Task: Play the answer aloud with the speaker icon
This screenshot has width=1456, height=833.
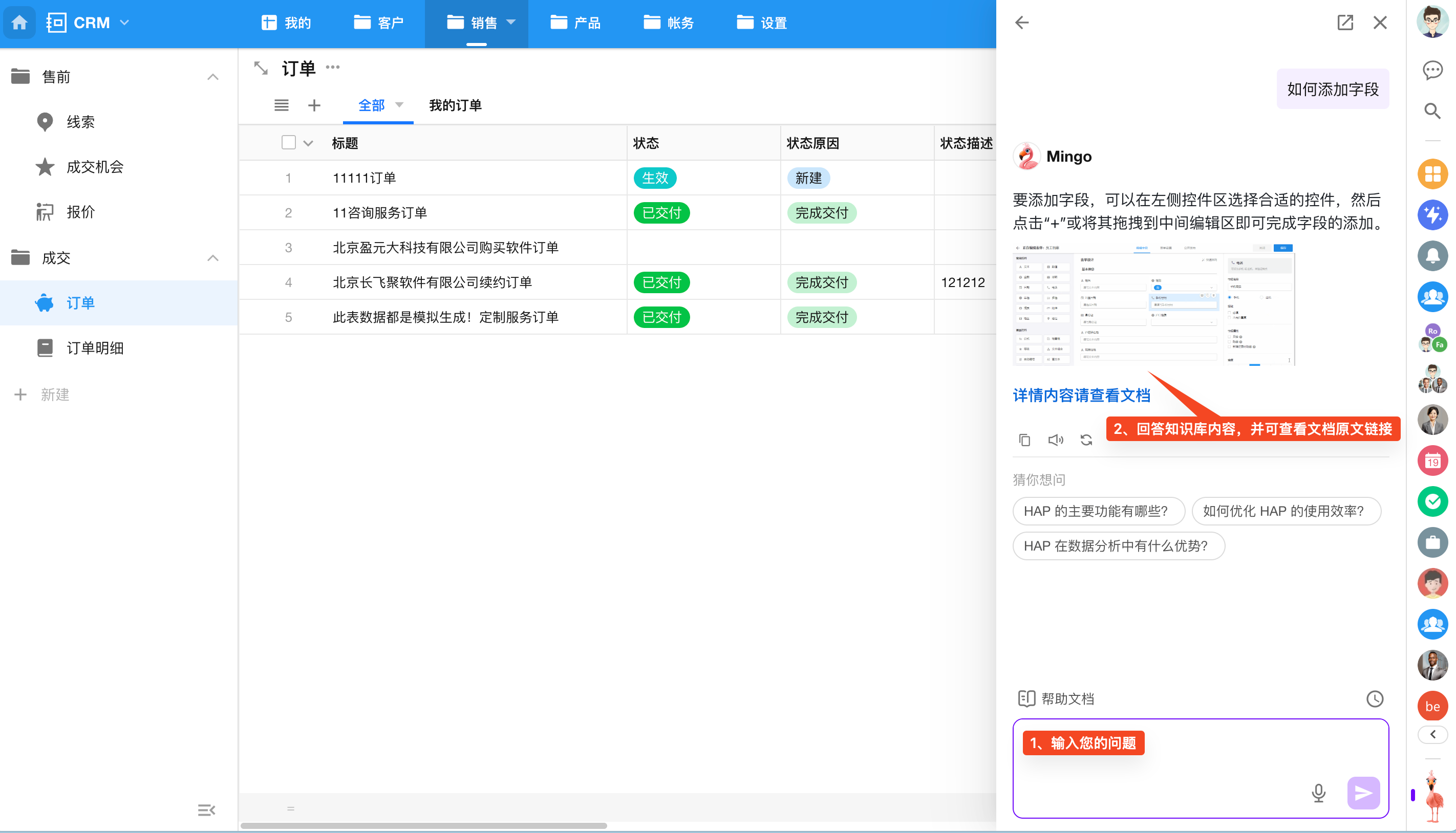Action: [1055, 440]
